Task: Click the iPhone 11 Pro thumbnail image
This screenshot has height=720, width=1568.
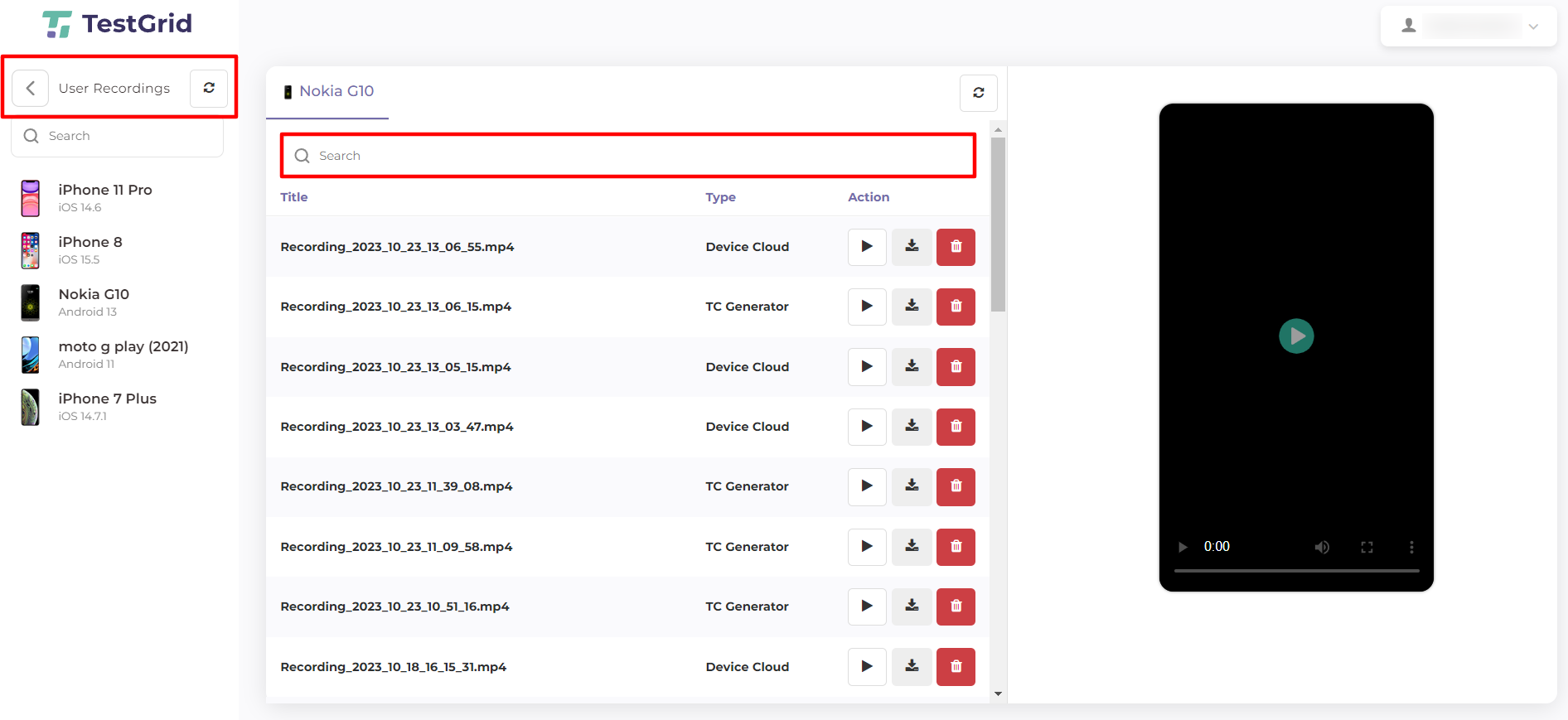Action: [x=31, y=198]
